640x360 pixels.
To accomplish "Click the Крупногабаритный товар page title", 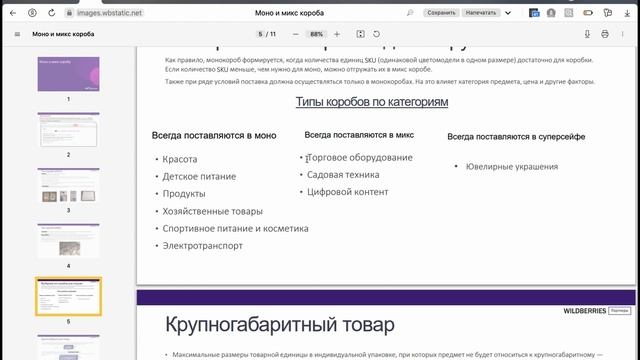I will point(280,325).
